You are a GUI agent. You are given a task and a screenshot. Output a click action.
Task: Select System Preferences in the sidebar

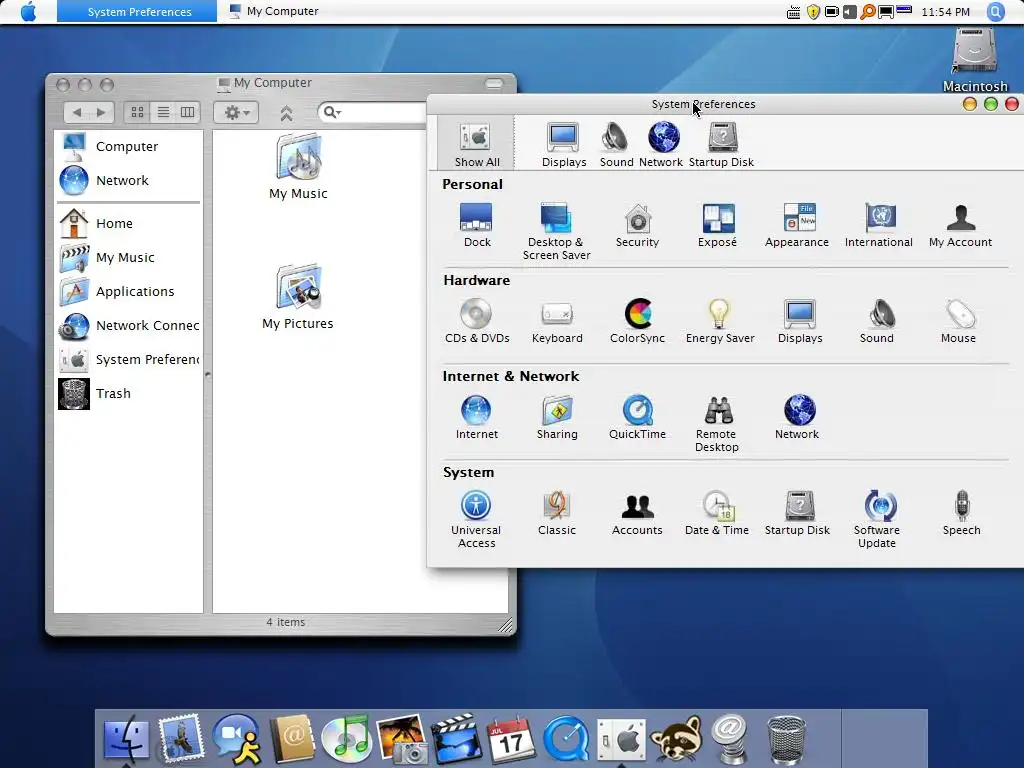click(x=129, y=359)
